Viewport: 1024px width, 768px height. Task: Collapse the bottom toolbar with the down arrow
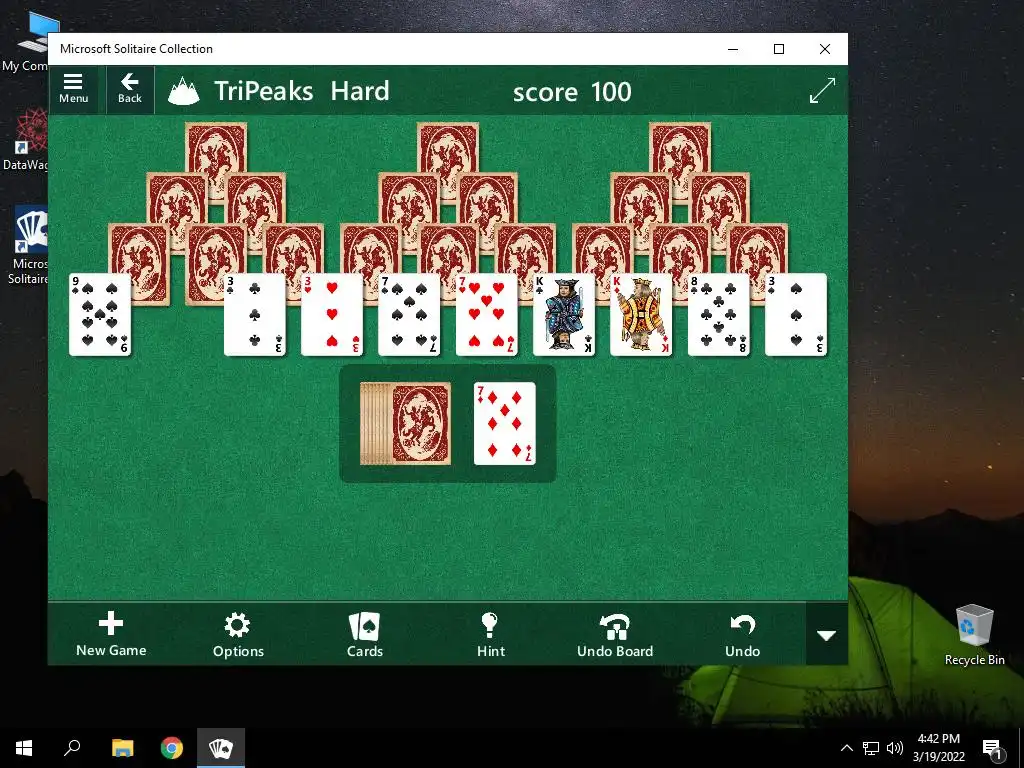[827, 635]
